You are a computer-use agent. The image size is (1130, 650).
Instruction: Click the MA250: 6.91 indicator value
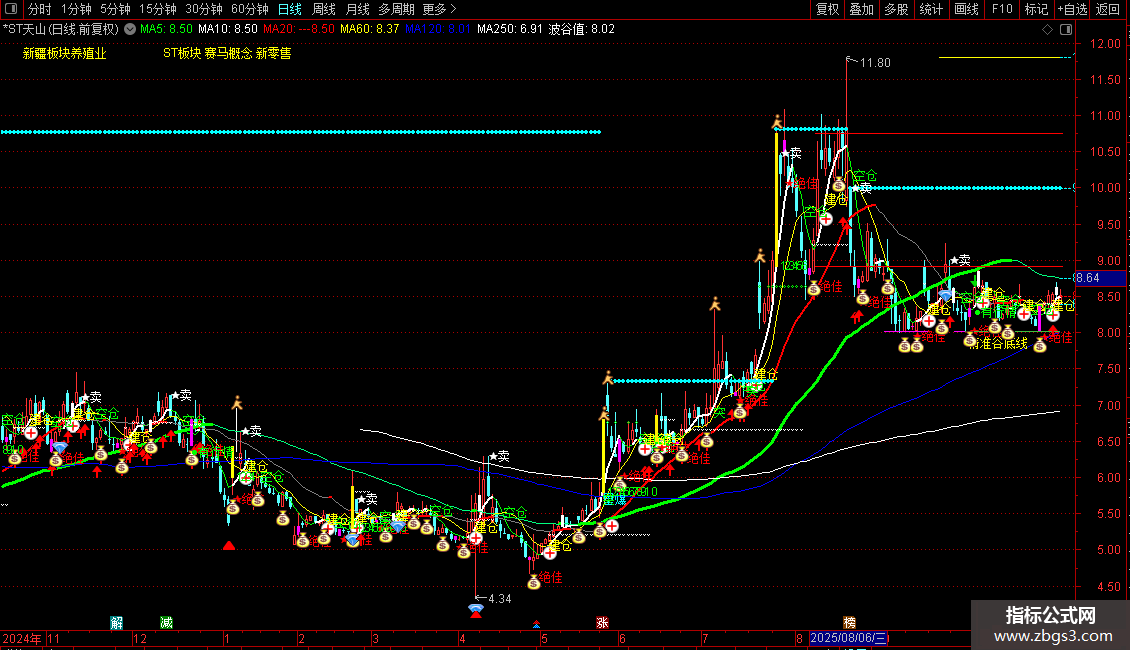tap(510, 30)
